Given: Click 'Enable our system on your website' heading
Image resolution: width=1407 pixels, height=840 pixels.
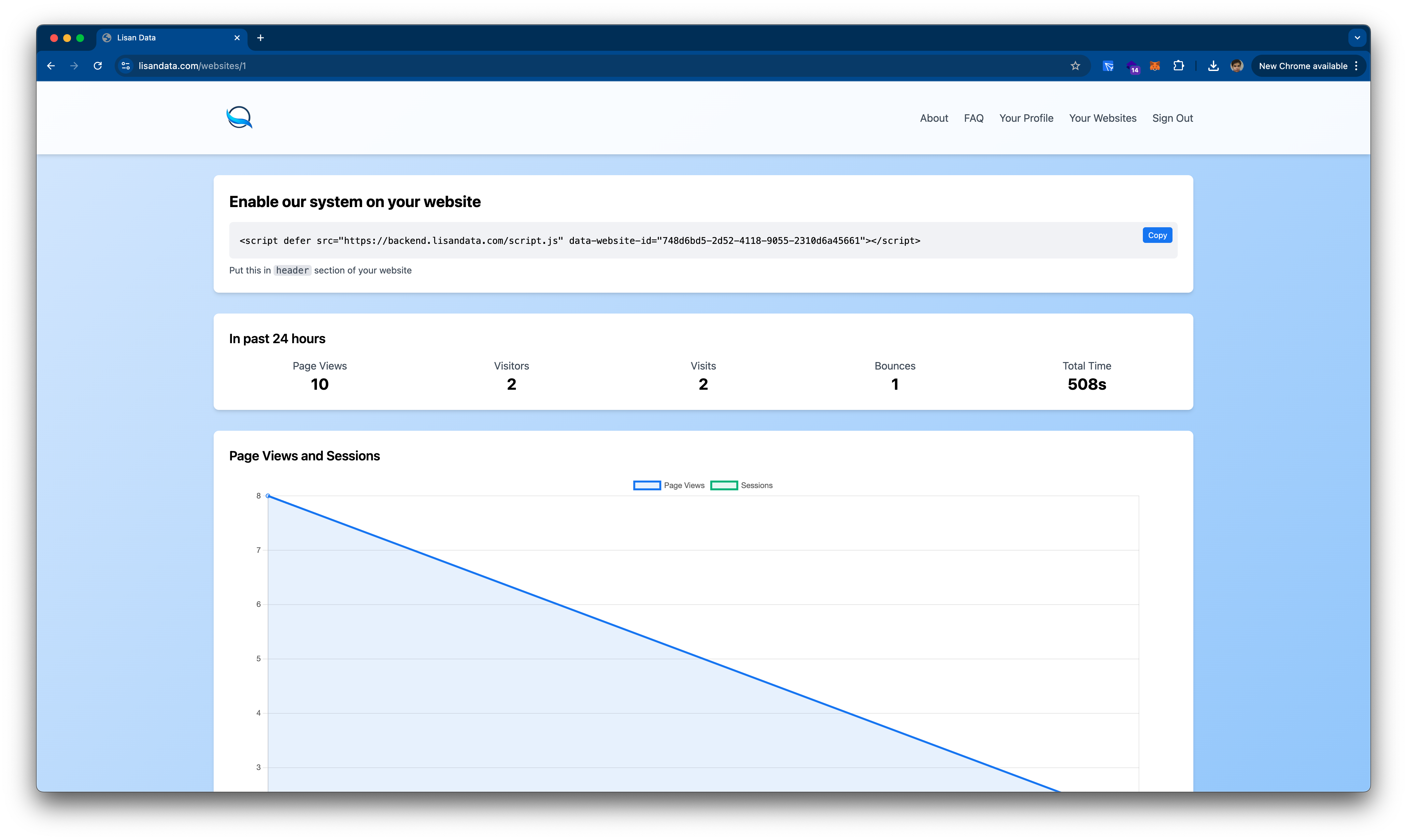Looking at the screenshot, I should (x=354, y=202).
